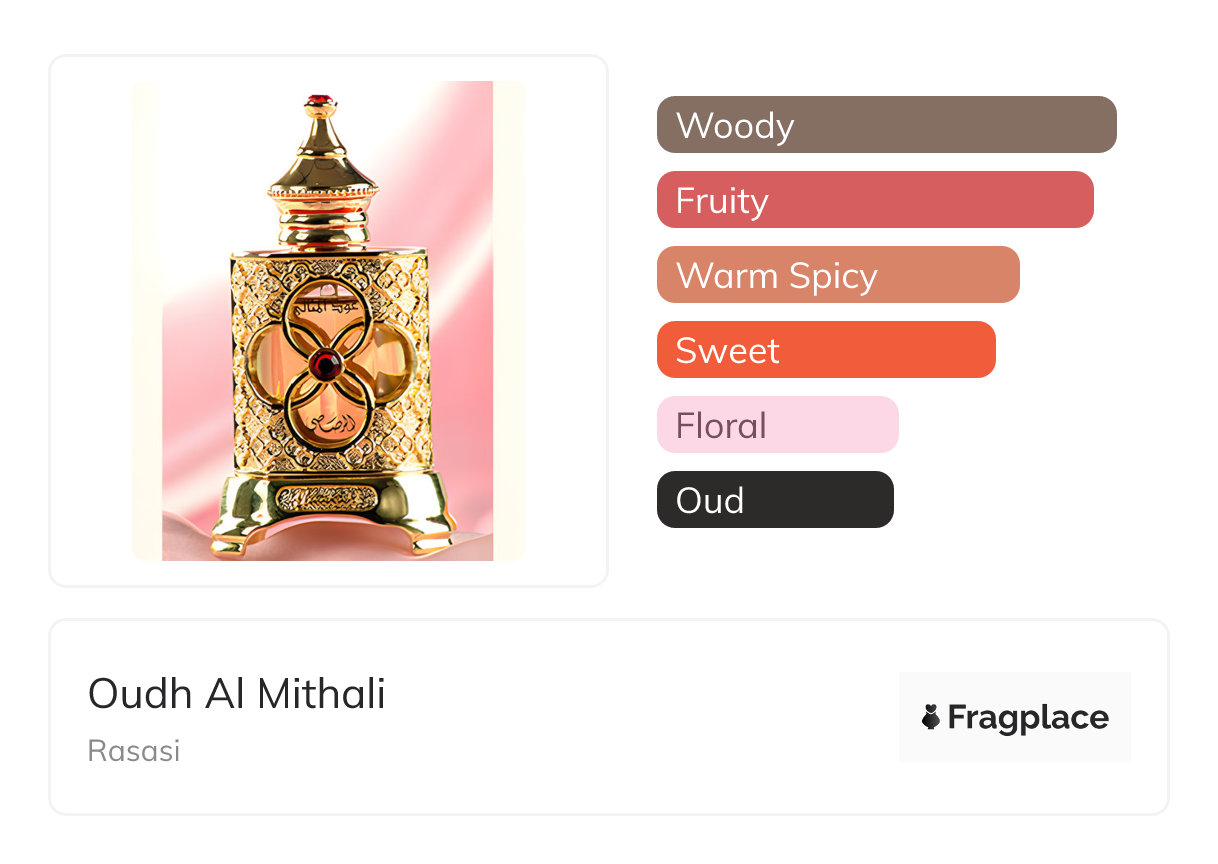The width and height of the screenshot is (1218, 864).
Task: Click the black Oud accord bar
Action: [774, 500]
